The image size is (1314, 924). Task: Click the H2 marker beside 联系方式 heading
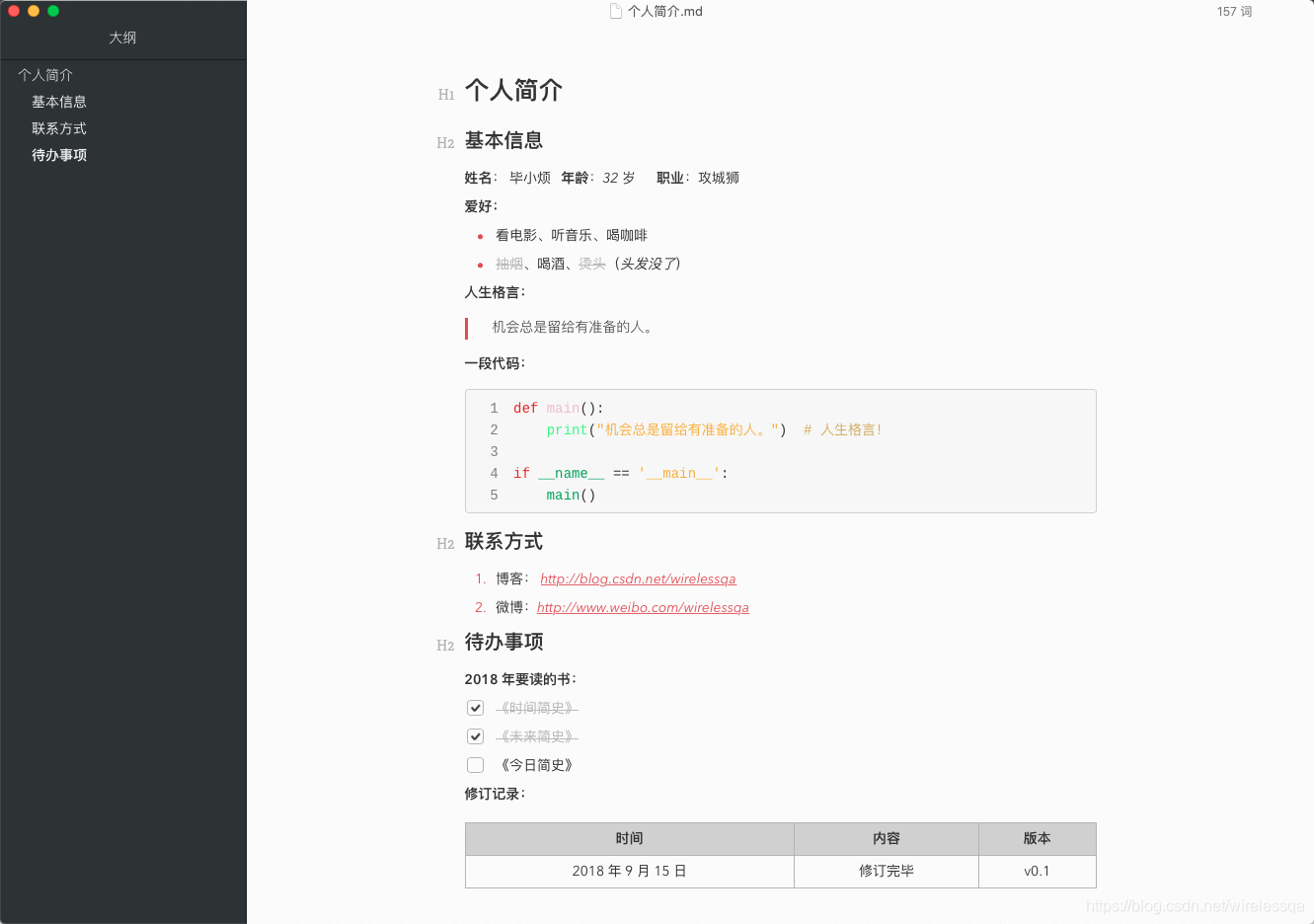(445, 544)
